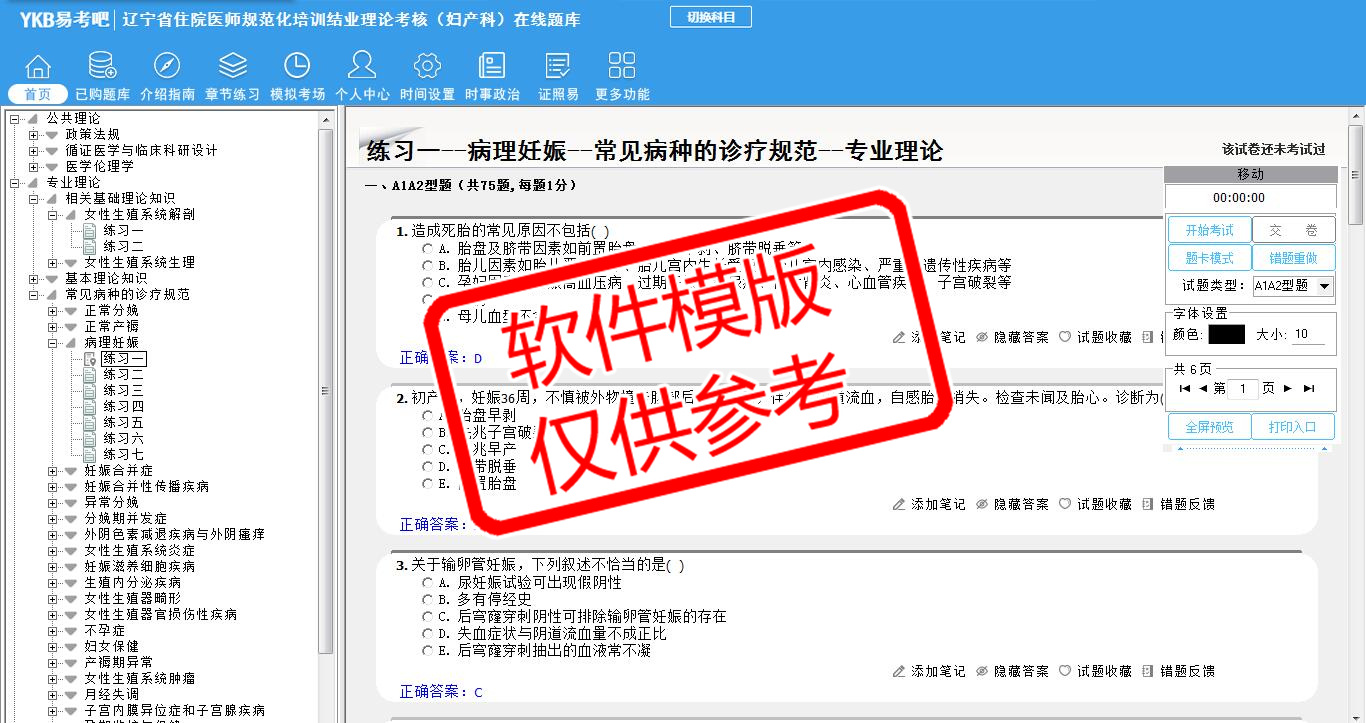
Task: Click the black font color swatch
Action: [x=1226, y=335]
